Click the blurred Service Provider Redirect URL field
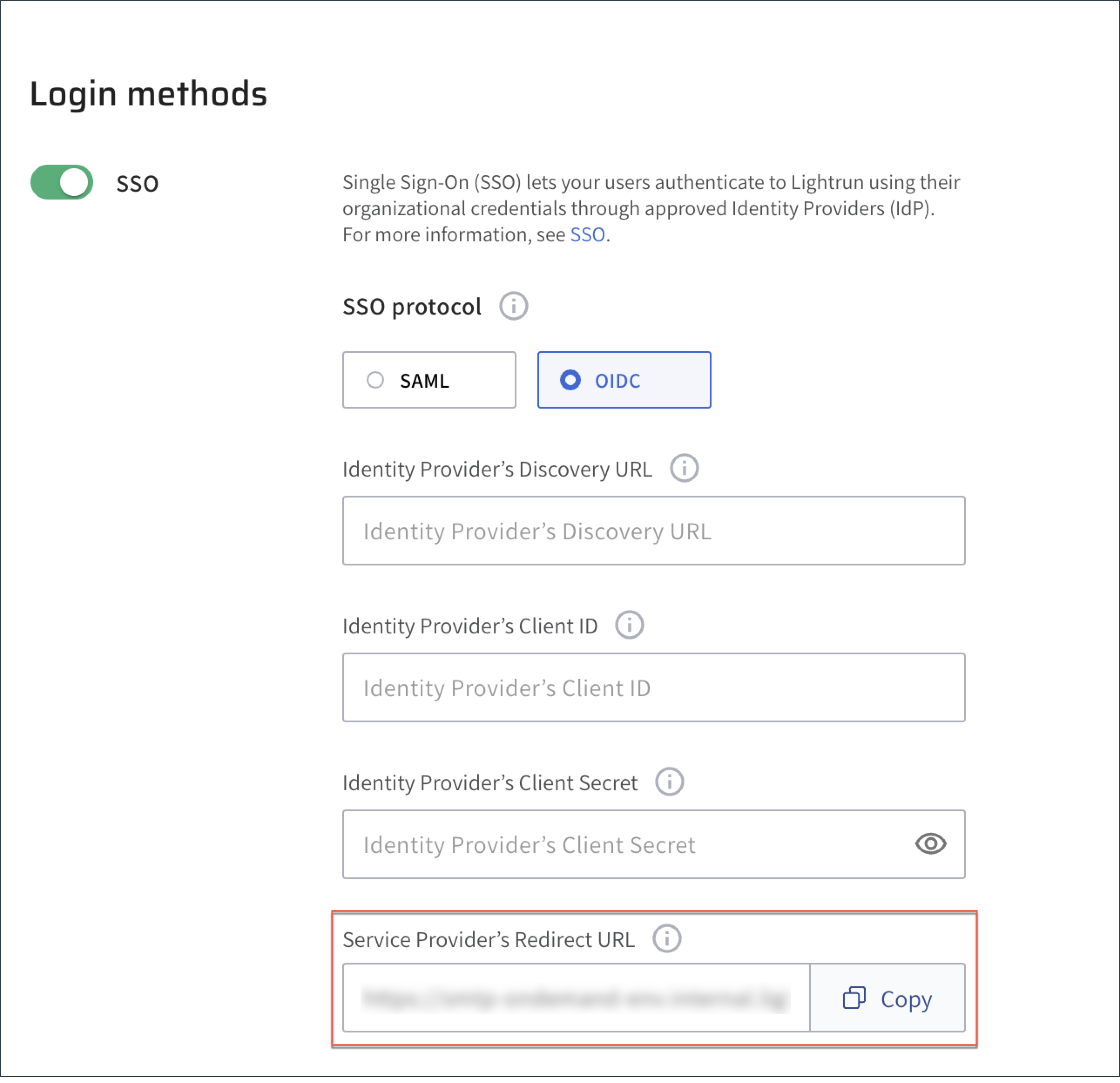The height and width of the screenshot is (1083, 1120). click(575, 999)
